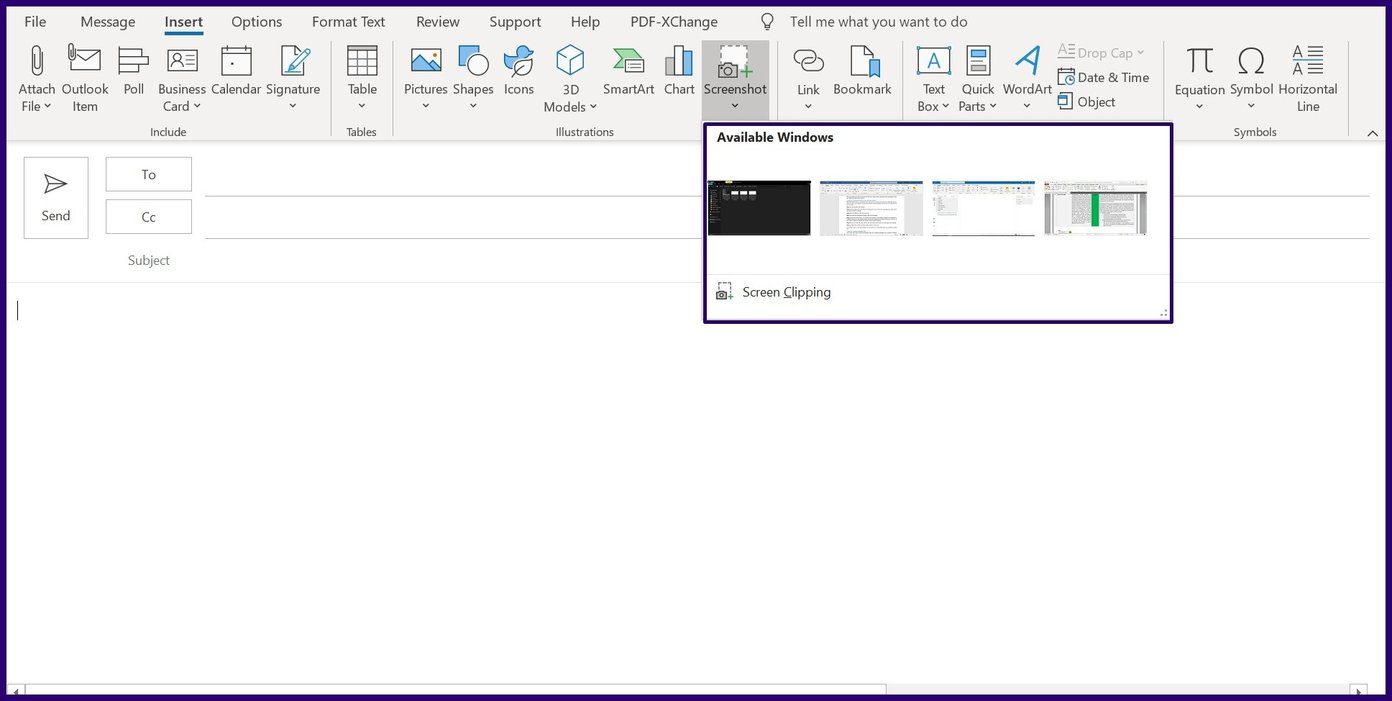Image resolution: width=1392 pixels, height=701 pixels.
Task: Expand the Equation dropdown arrow
Action: pos(1199,106)
